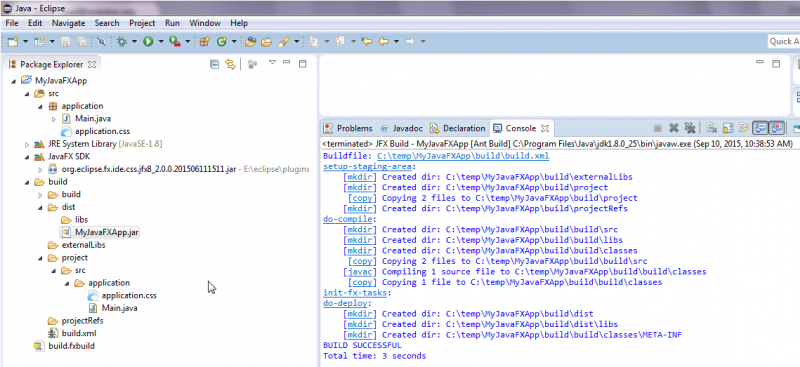This screenshot has height=367, width=800.
Task: Click the Quick Access search field
Action: (784, 41)
